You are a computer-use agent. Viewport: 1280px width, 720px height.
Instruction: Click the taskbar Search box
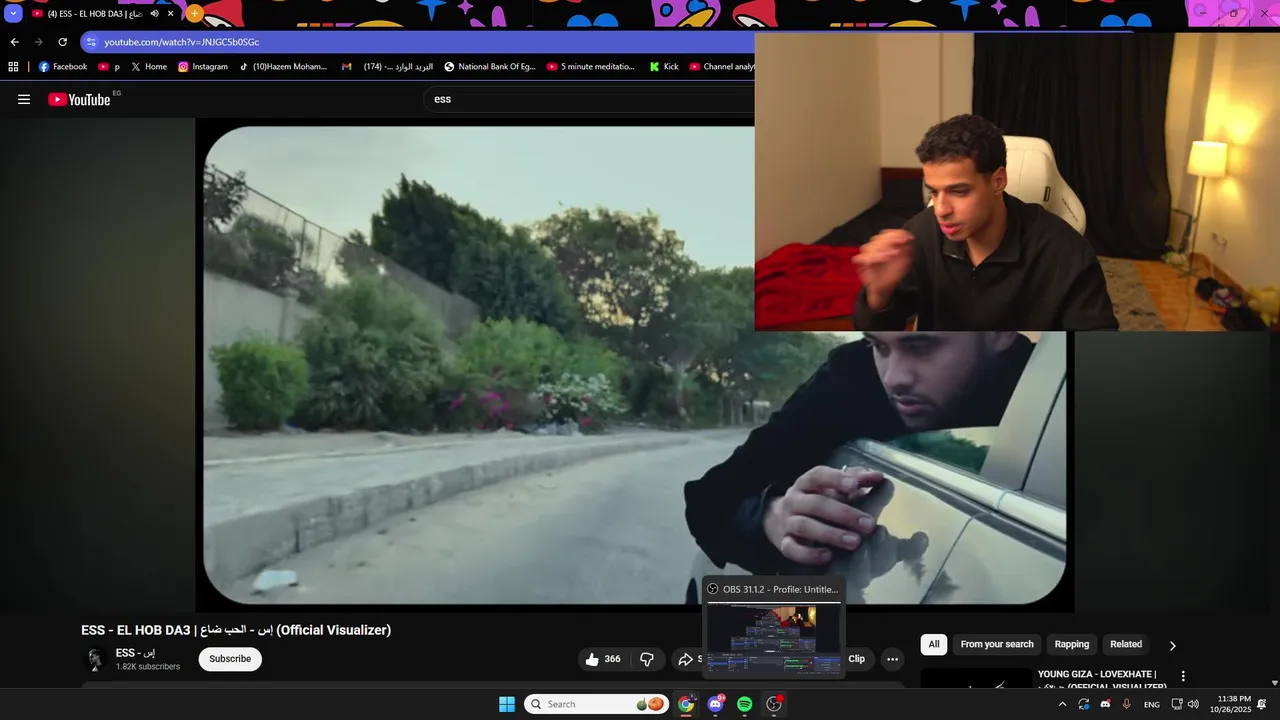tap(596, 704)
